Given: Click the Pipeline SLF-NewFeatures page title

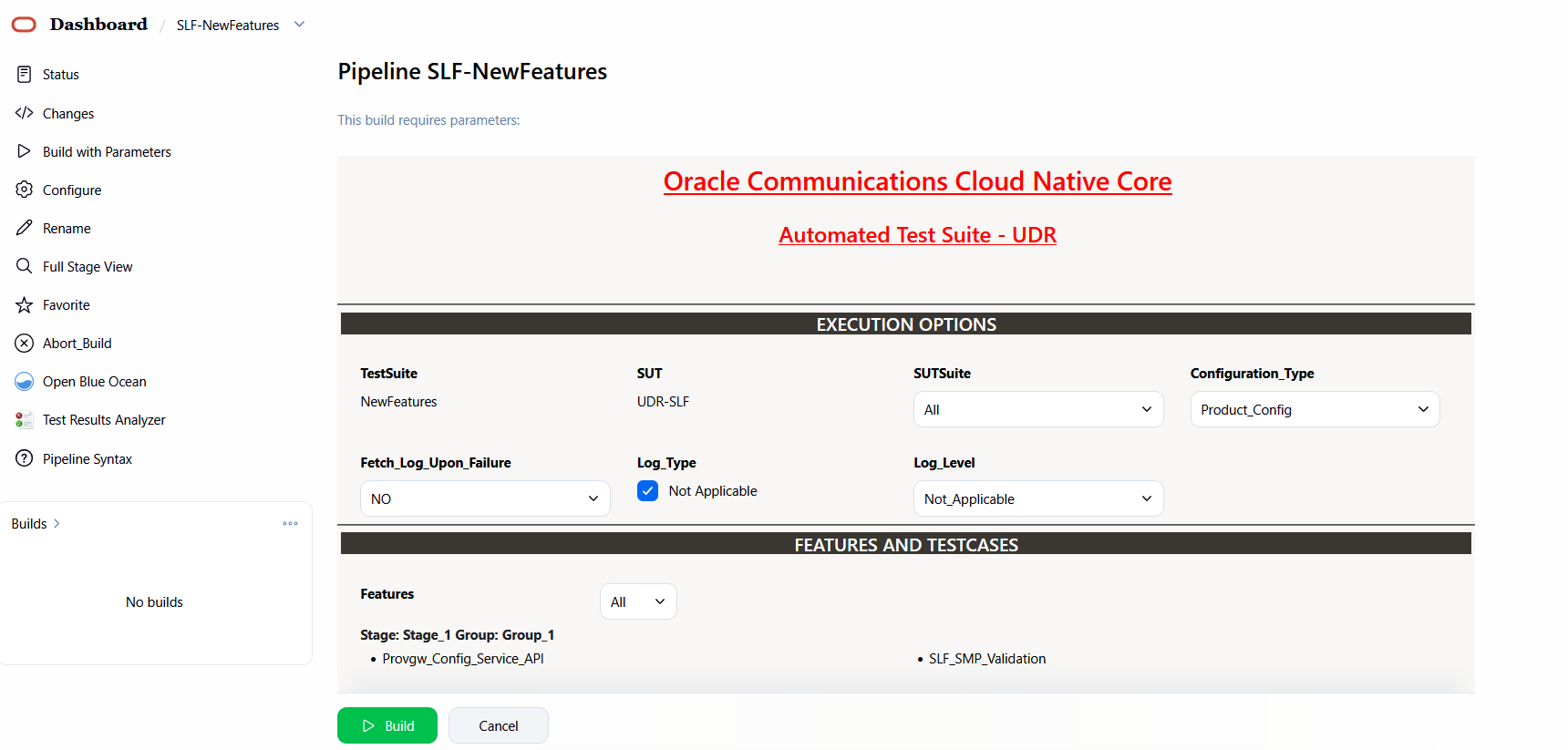Looking at the screenshot, I should [472, 71].
